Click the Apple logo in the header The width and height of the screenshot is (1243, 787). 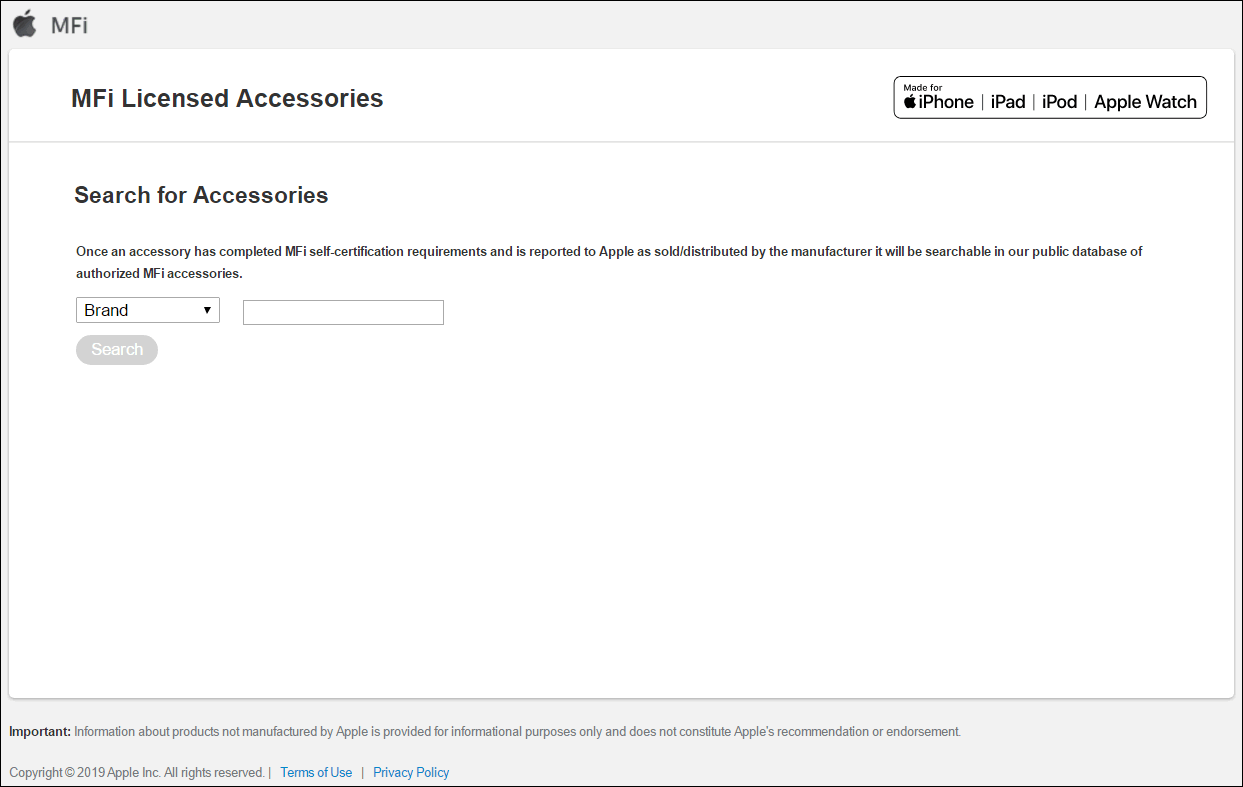(x=25, y=24)
